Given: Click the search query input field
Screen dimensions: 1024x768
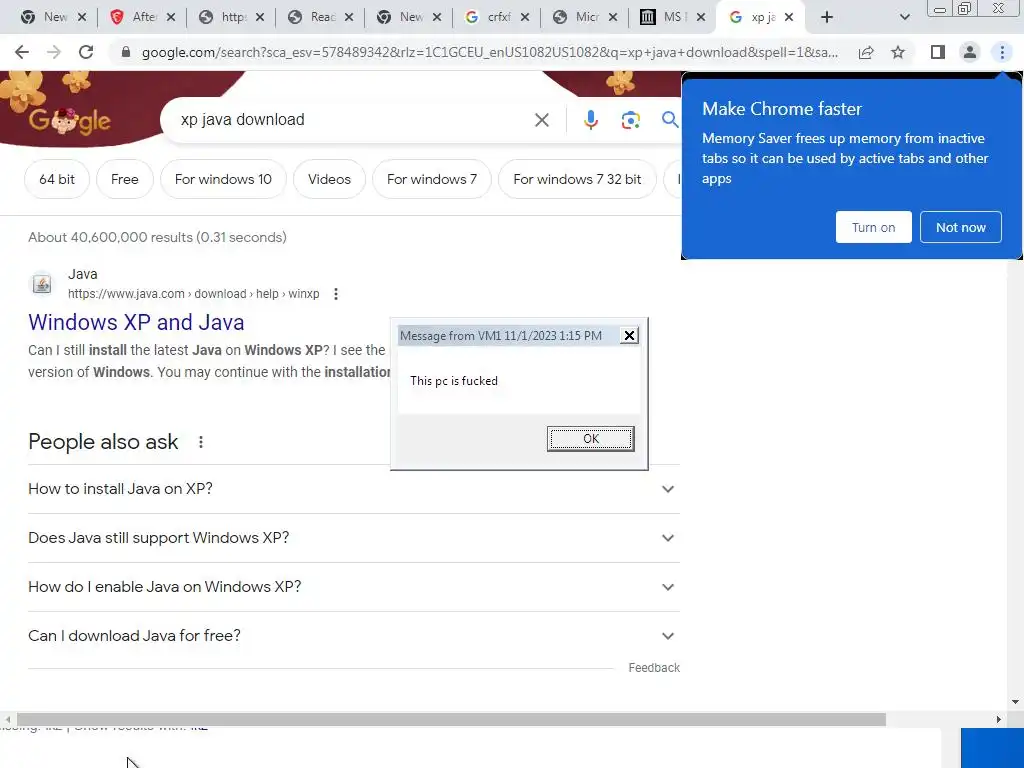Looking at the screenshot, I should pyautogui.click(x=353, y=120).
